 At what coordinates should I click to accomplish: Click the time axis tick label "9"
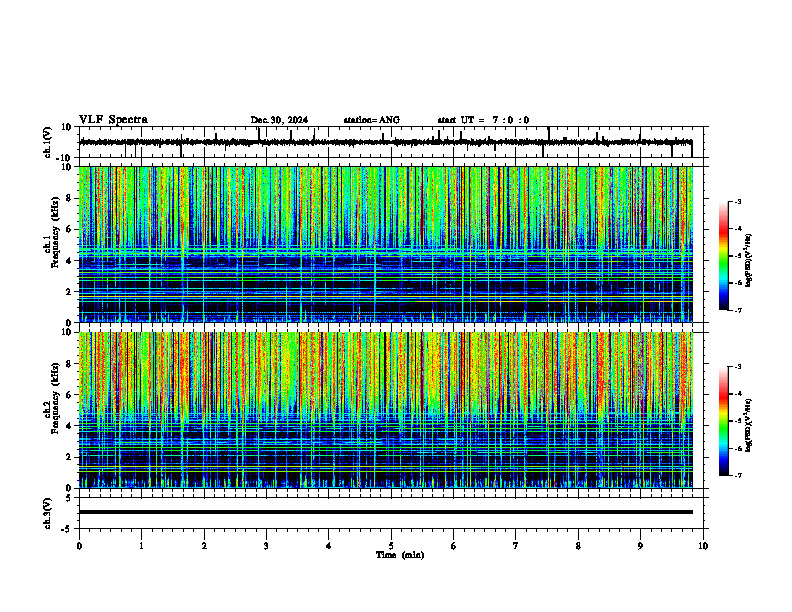click(x=640, y=546)
